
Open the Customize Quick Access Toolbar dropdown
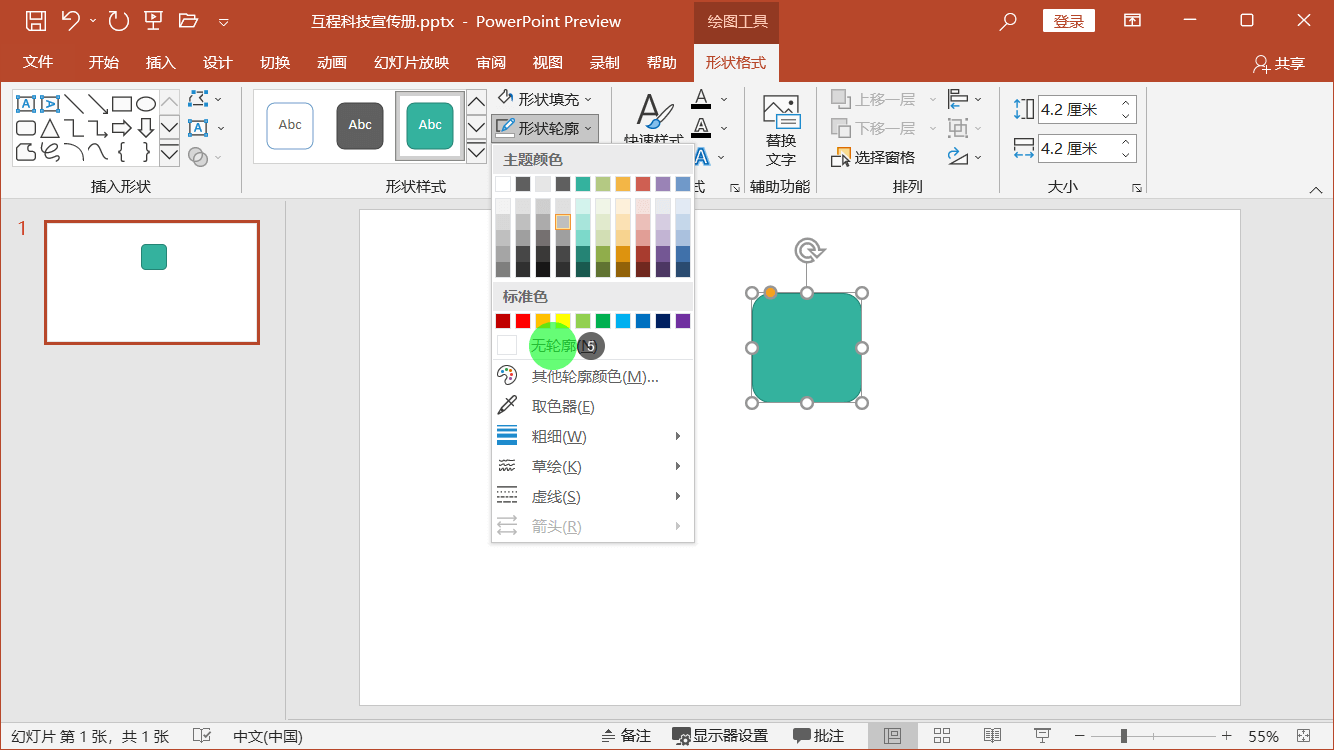point(223,21)
